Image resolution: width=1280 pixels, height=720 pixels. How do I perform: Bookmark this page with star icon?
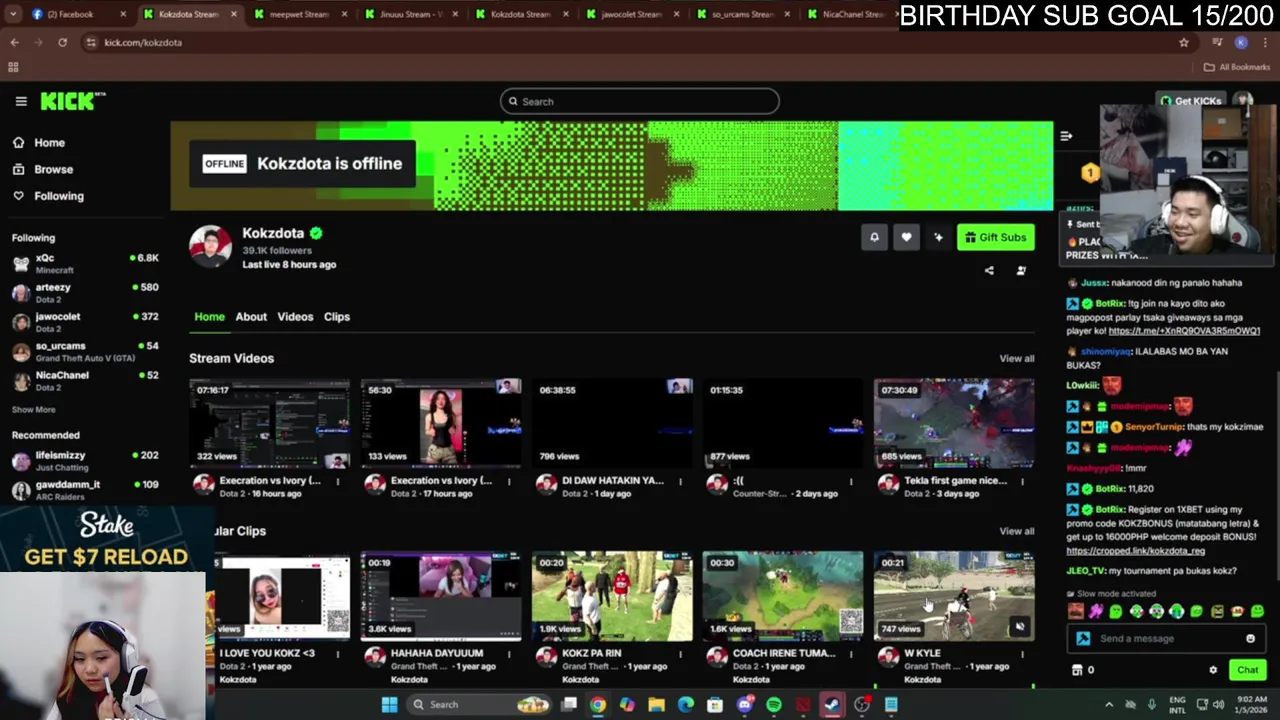click(x=1184, y=43)
